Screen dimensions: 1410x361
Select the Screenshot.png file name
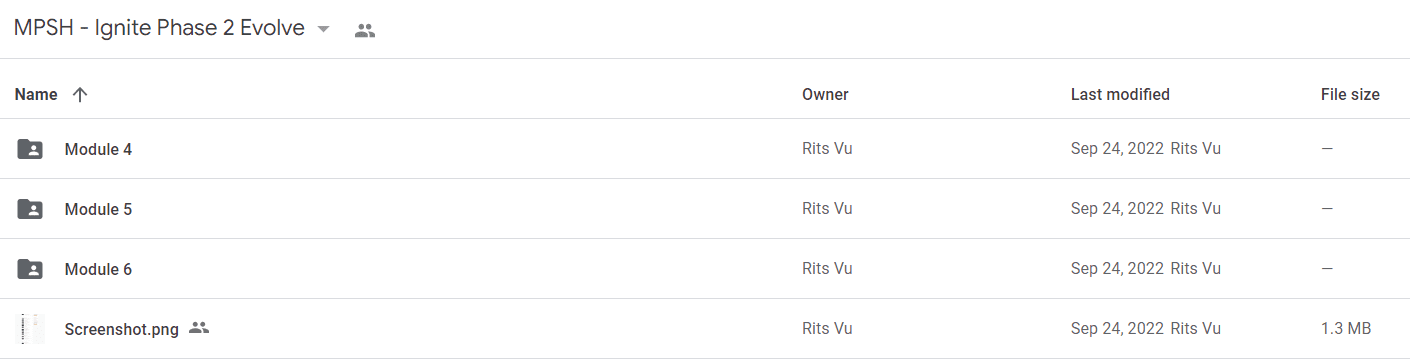click(x=122, y=329)
